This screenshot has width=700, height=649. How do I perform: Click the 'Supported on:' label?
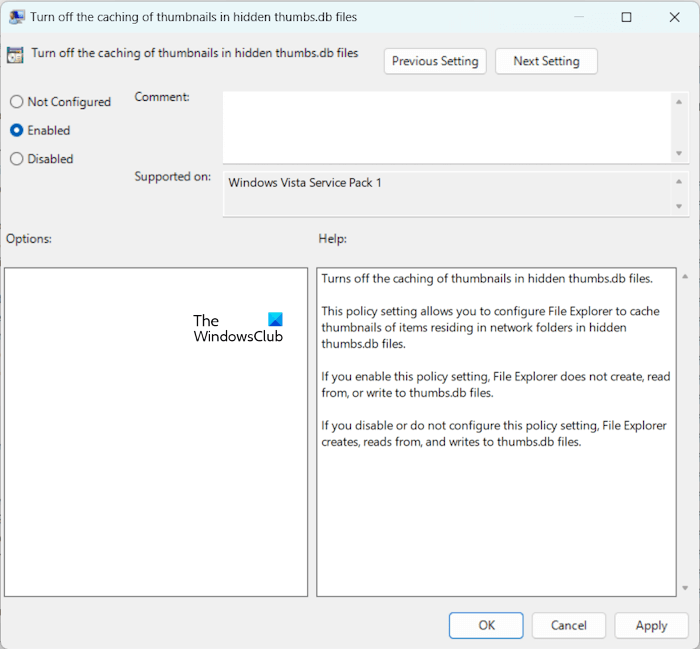click(x=173, y=177)
